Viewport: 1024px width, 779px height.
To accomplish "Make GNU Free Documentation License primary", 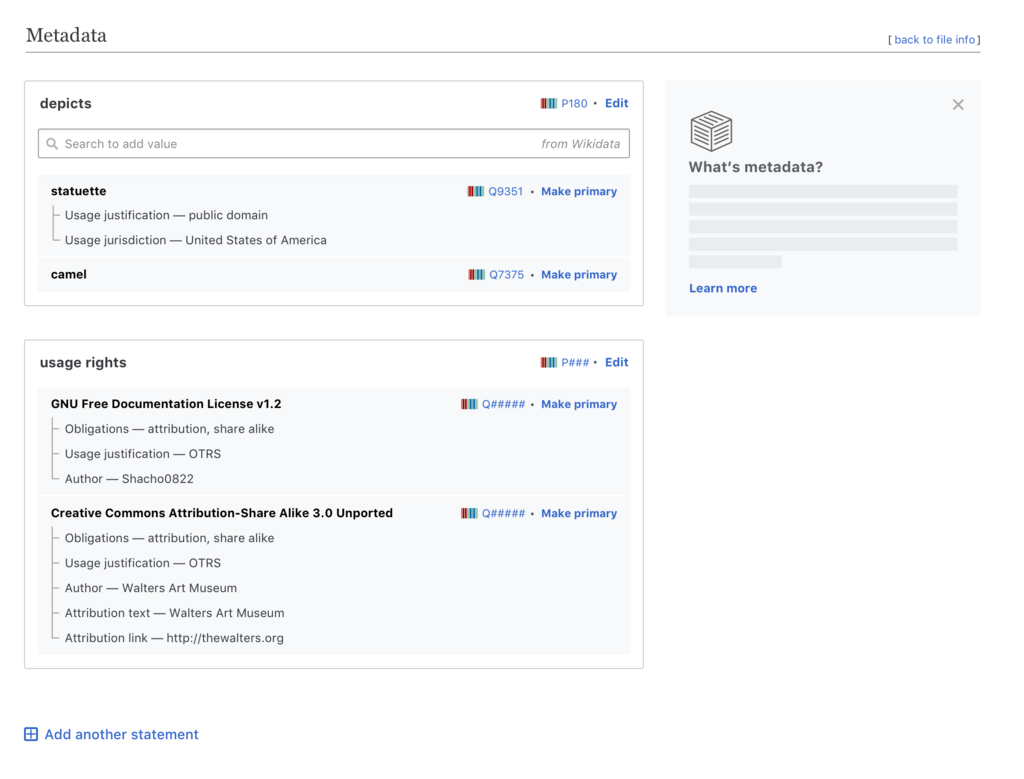I will [579, 404].
